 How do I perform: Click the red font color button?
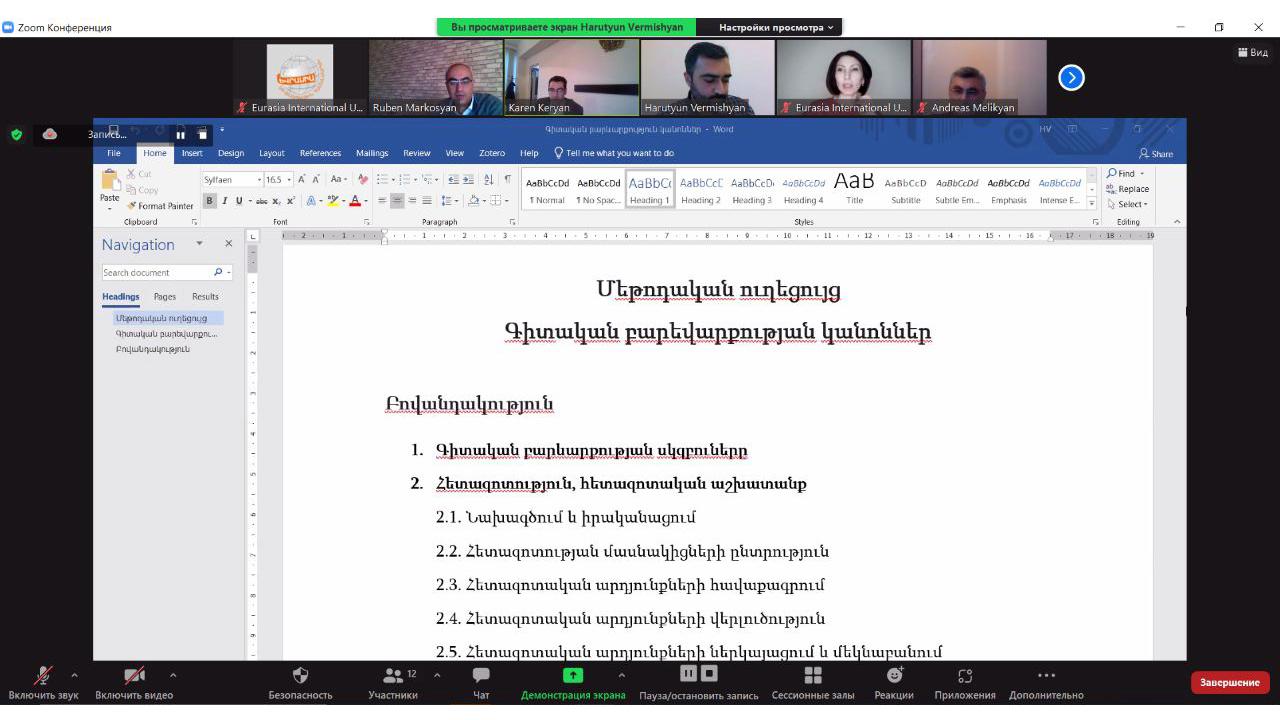click(353, 201)
